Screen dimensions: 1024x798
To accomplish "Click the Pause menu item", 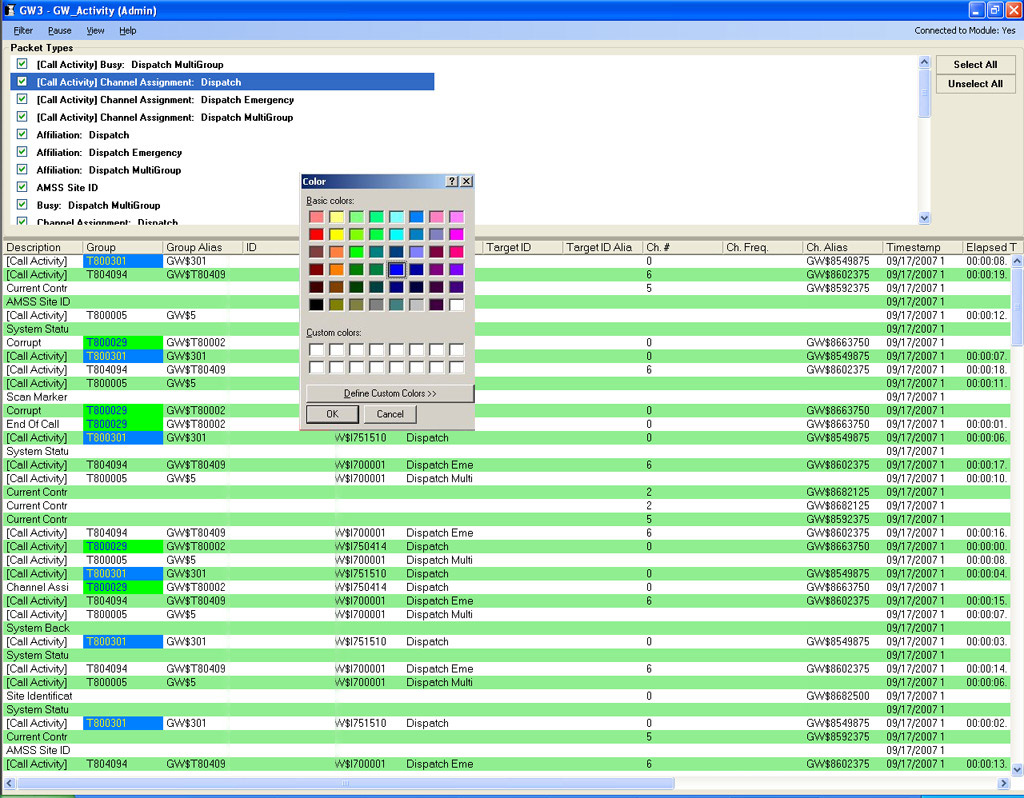I will coord(59,30).
